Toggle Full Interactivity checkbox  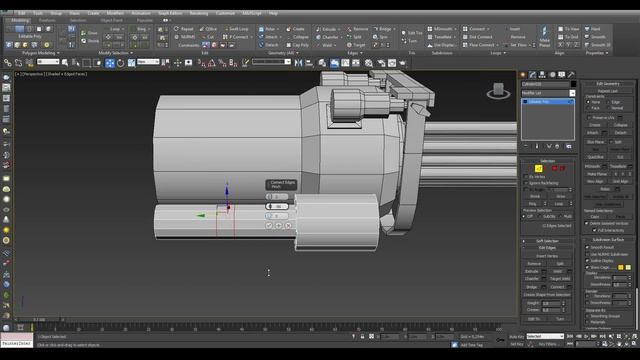click(x=594, y=230)
